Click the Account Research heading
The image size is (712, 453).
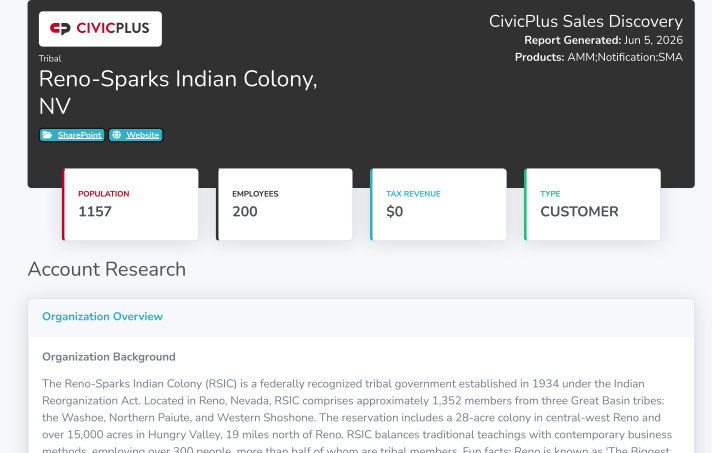coord(107,269)
